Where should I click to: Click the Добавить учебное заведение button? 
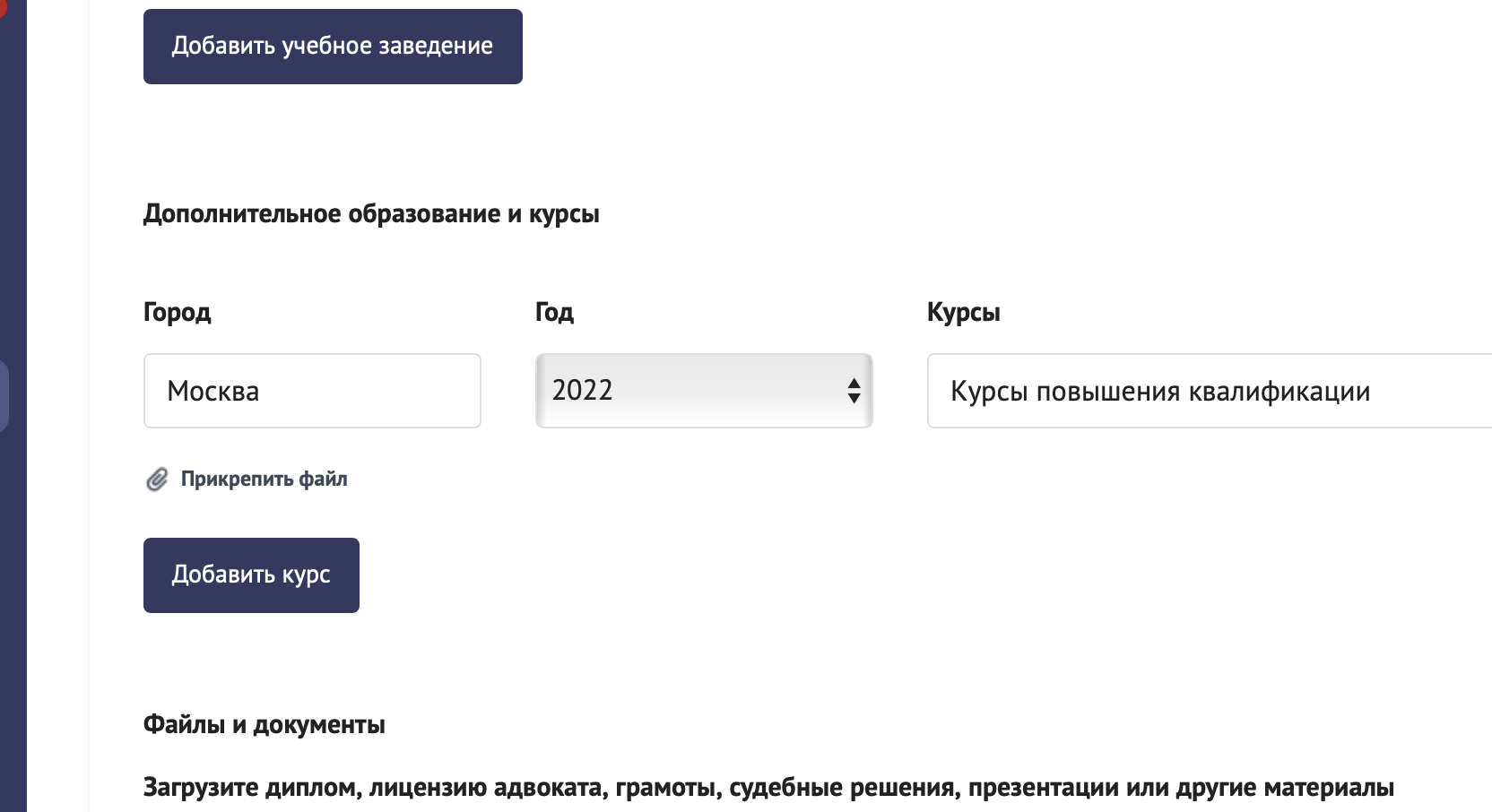[x=333, y=47]
